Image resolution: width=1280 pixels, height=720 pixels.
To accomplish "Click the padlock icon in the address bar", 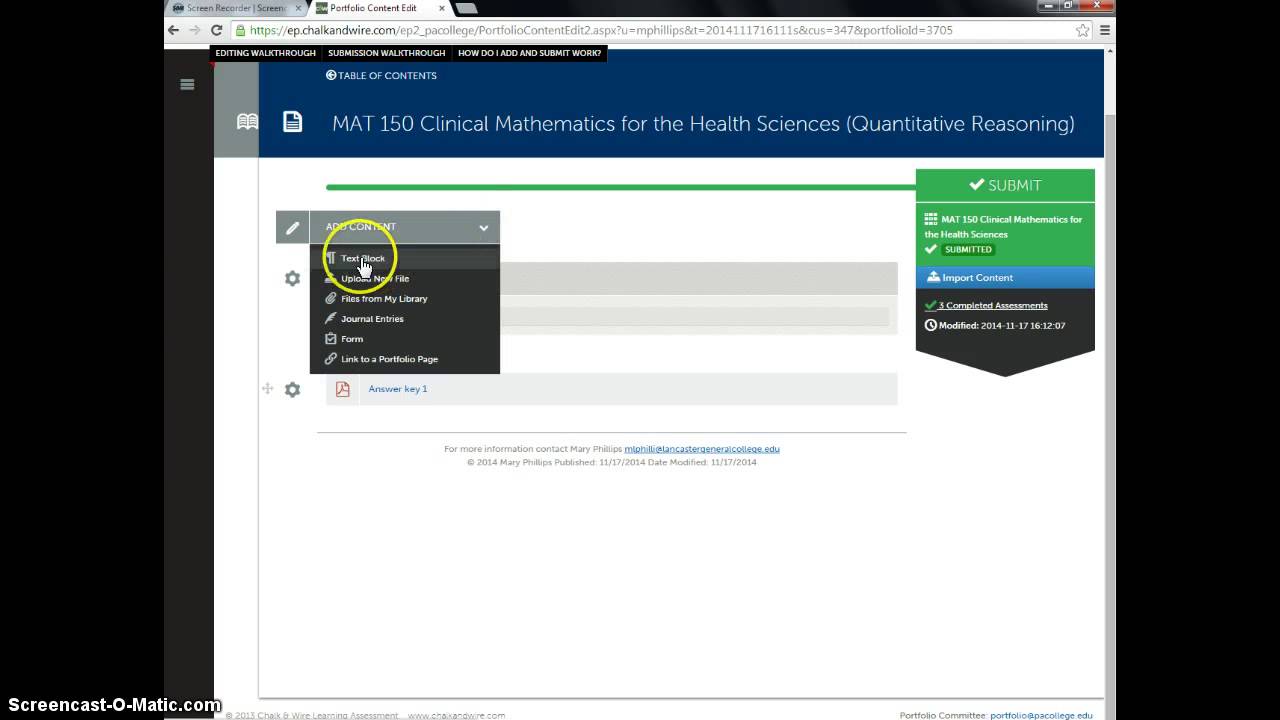I will [x=240, y=30].
